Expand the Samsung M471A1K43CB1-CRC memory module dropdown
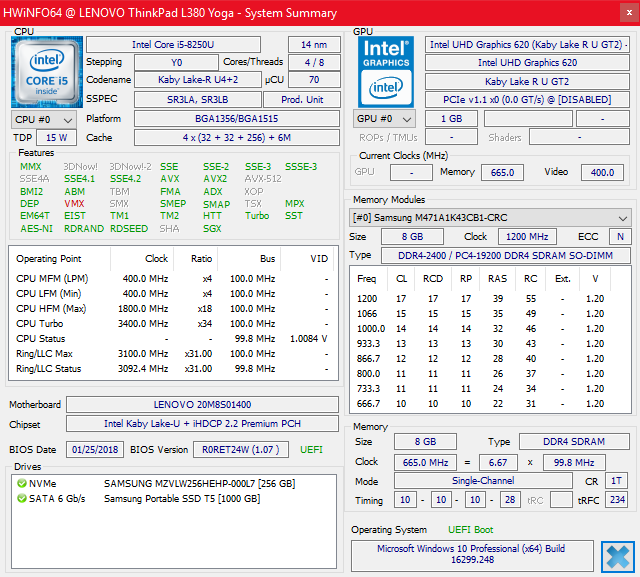The image size is (640, 577). (490, 217)
